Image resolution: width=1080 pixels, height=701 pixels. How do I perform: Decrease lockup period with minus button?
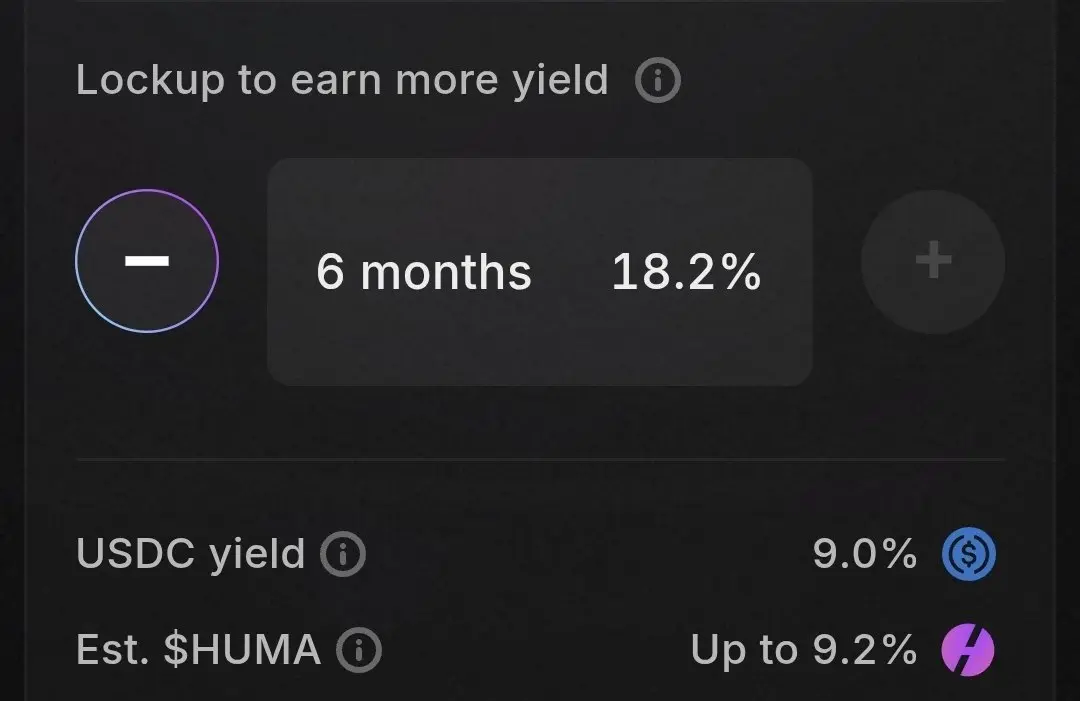coord(147,261)
